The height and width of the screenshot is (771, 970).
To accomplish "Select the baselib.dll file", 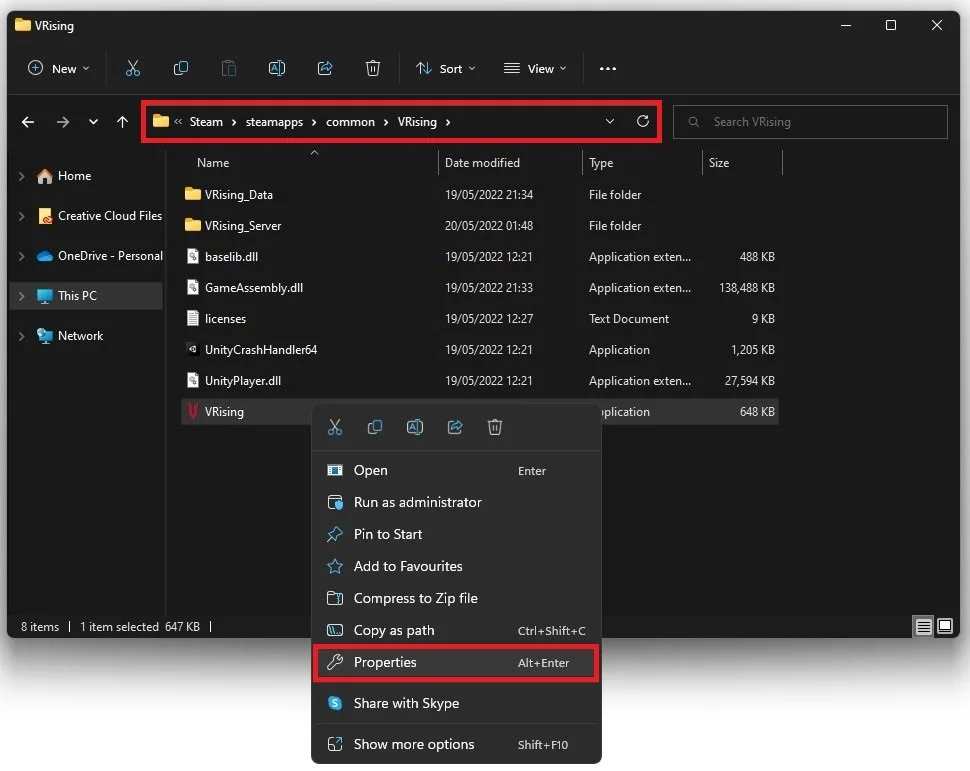I will [479, 257].
